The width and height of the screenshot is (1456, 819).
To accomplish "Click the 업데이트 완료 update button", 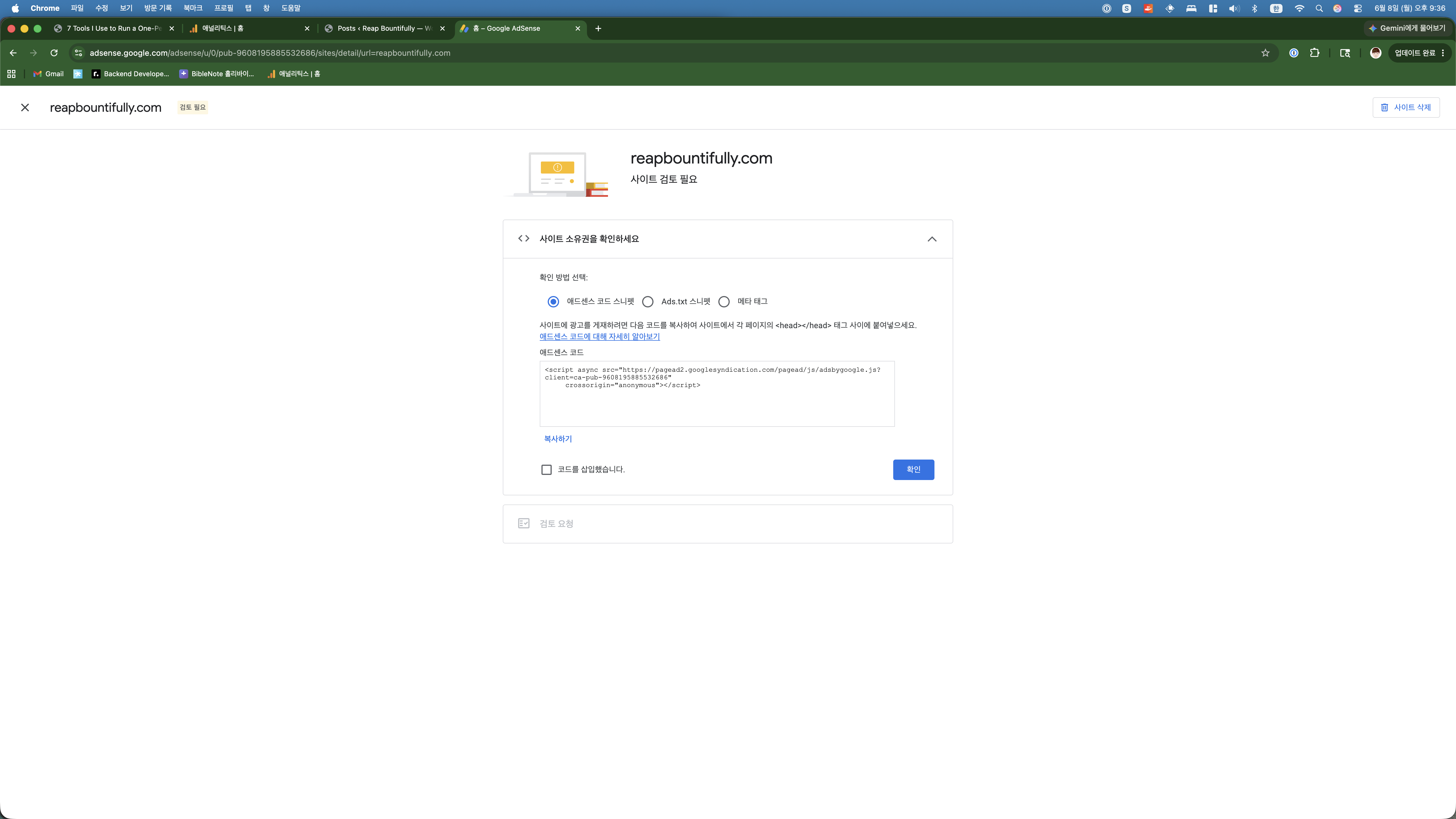I will (x=1414, y=53).
